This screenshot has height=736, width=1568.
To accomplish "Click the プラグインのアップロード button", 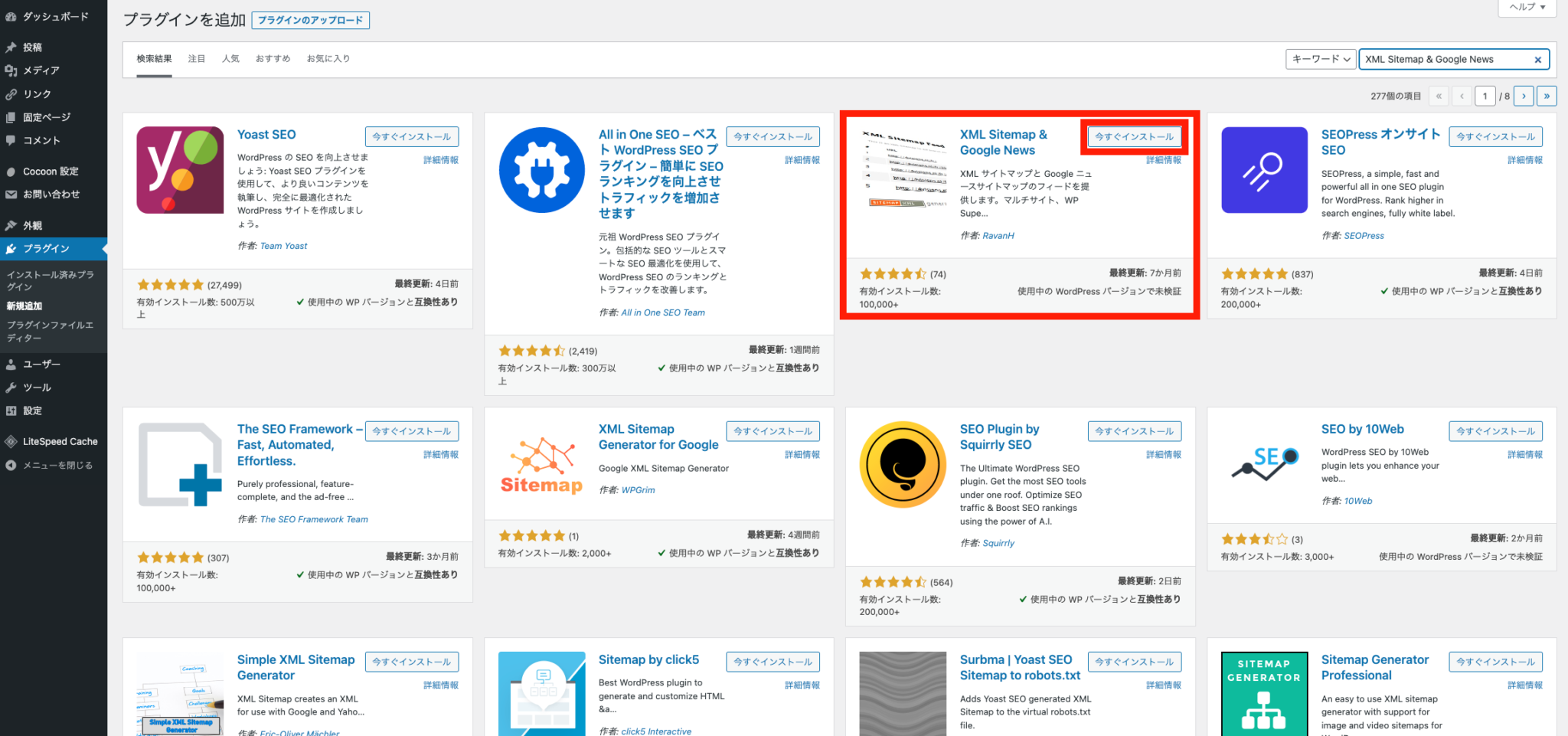I will pos(310,21).
